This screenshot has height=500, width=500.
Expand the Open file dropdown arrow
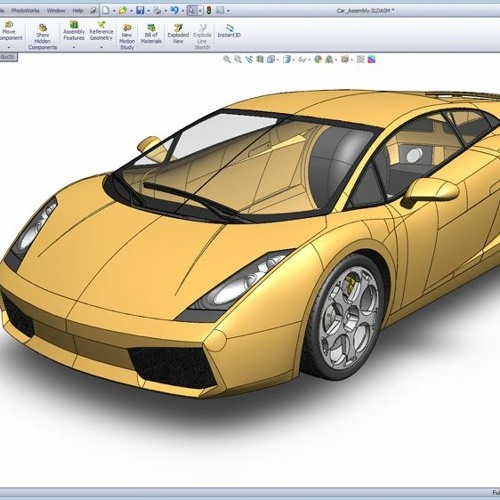click(x=131, y=11)
